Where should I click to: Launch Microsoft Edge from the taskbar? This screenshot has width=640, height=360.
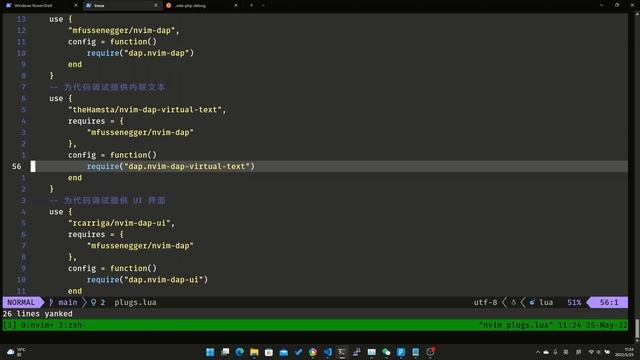240,352
